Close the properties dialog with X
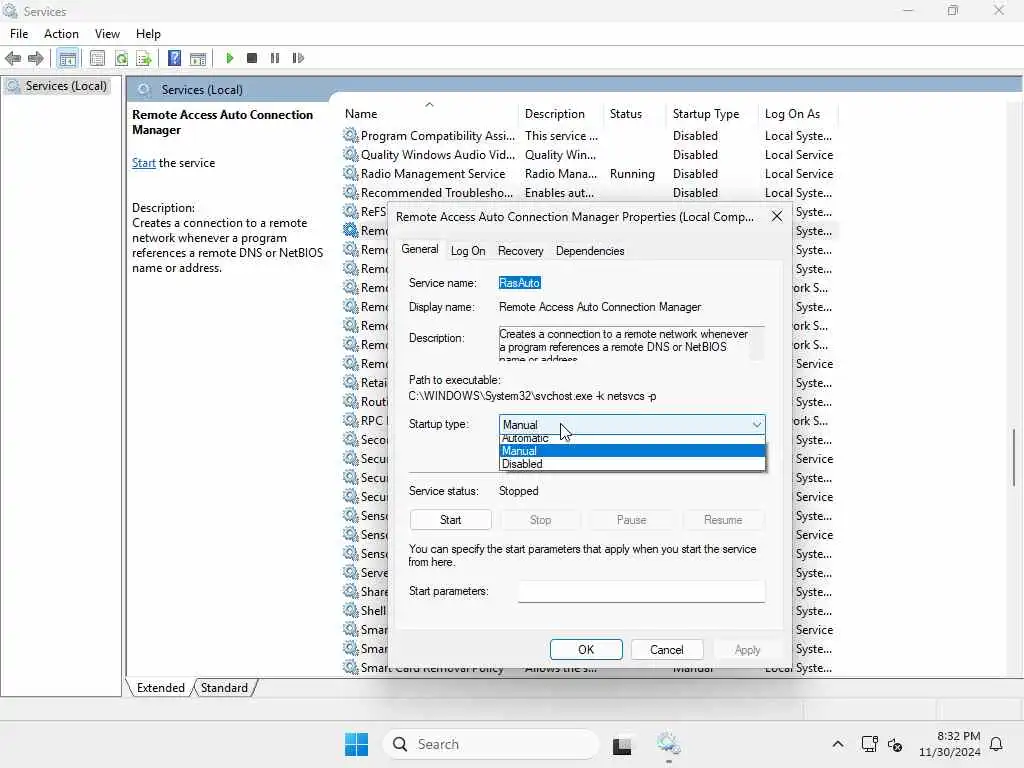 pos(776,216)
